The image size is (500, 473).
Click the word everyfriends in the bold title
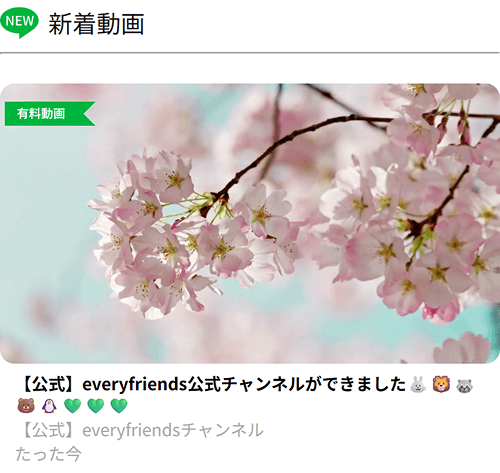[x=135, y=385]
